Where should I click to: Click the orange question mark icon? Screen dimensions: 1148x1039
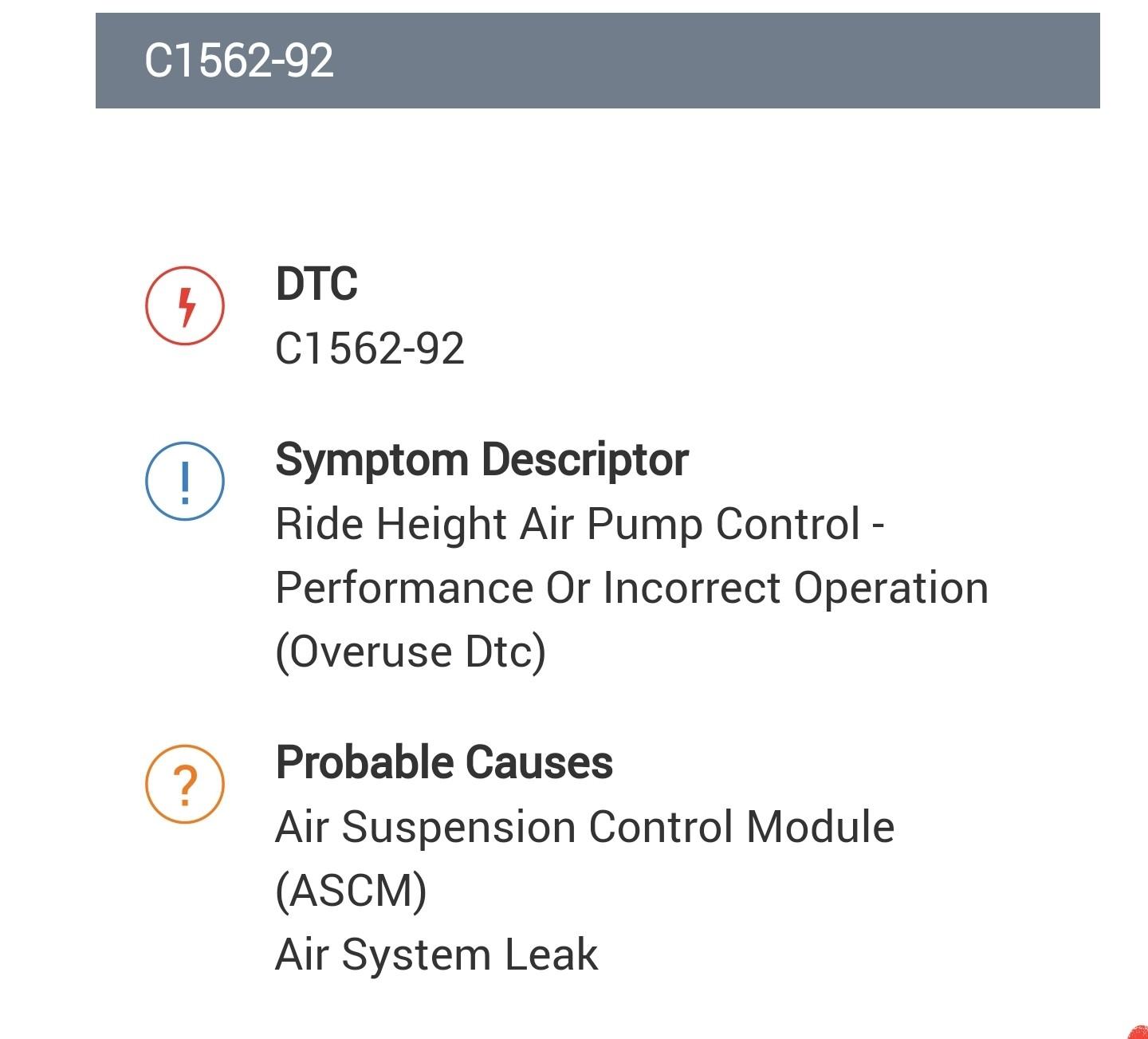(185, 784)
